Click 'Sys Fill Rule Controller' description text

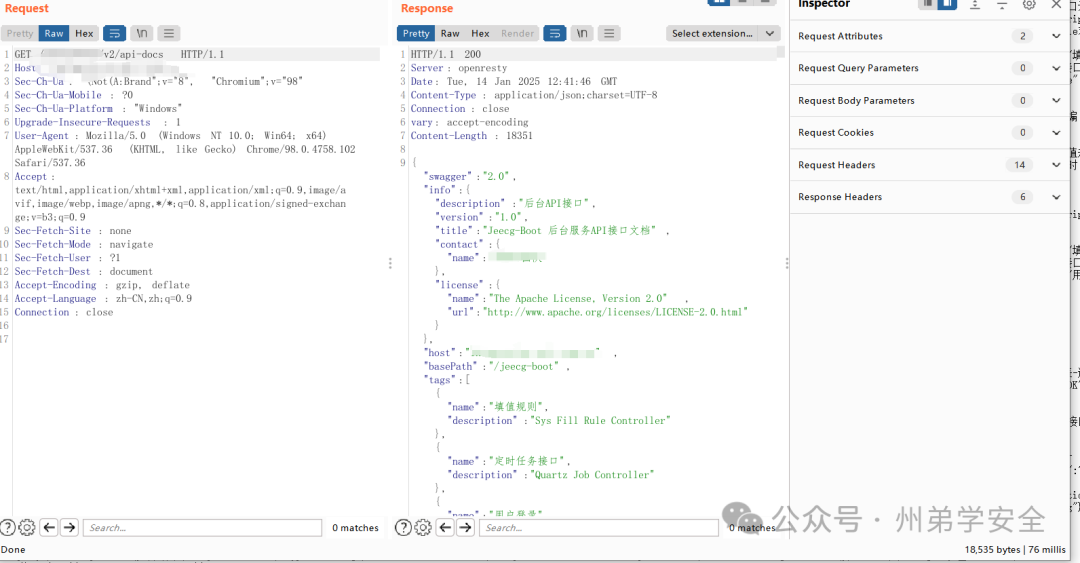pyautogui.click(x=601, y=421)
